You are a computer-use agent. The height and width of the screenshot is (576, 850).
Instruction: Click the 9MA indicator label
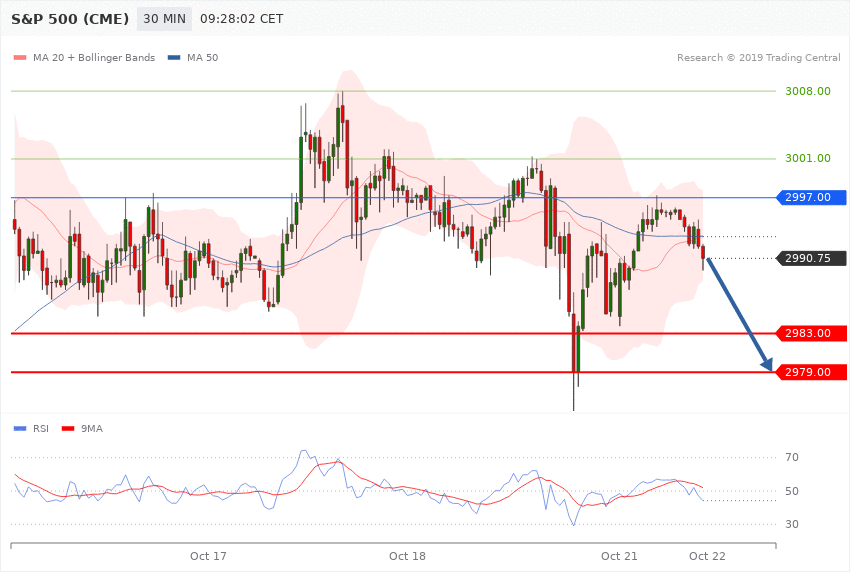tap(92, 429)
